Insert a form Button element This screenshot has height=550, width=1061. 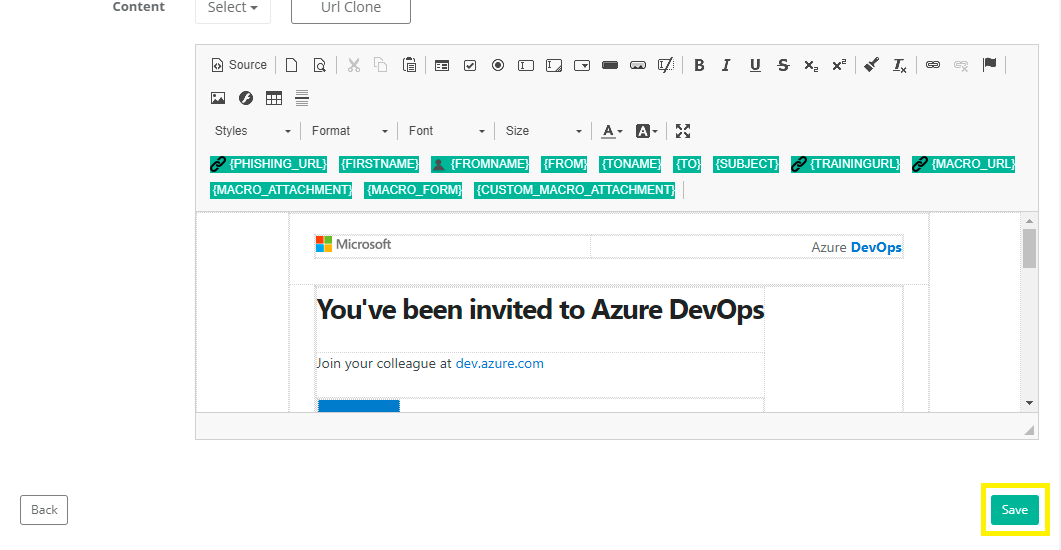click(x=610, y=65)
